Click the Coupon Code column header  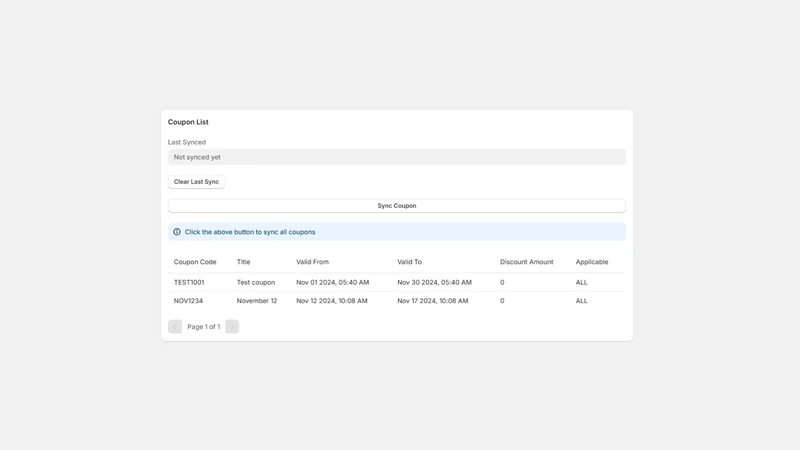tap(195, 262)
